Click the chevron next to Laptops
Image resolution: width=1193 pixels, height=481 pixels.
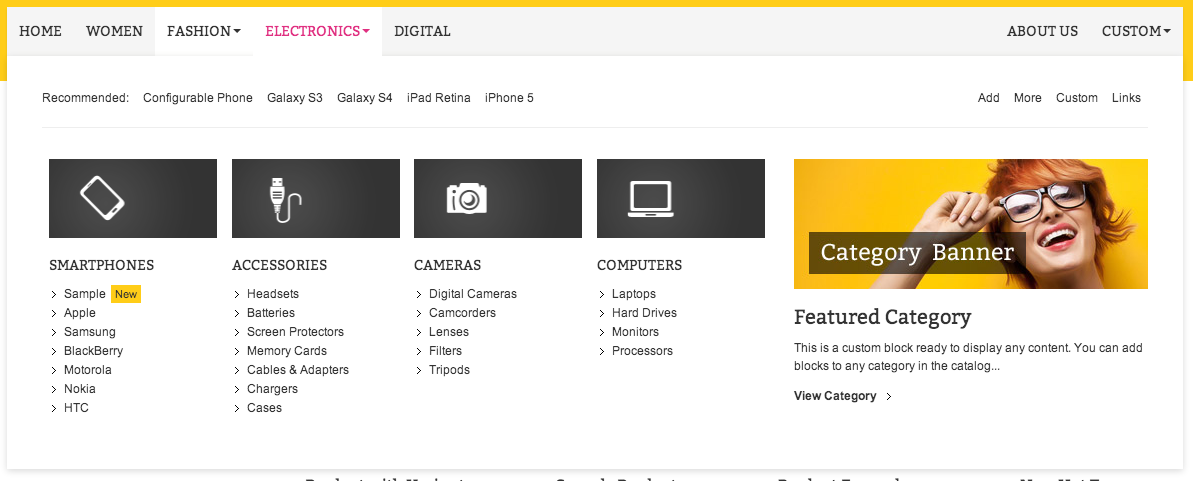click(602, 295)
